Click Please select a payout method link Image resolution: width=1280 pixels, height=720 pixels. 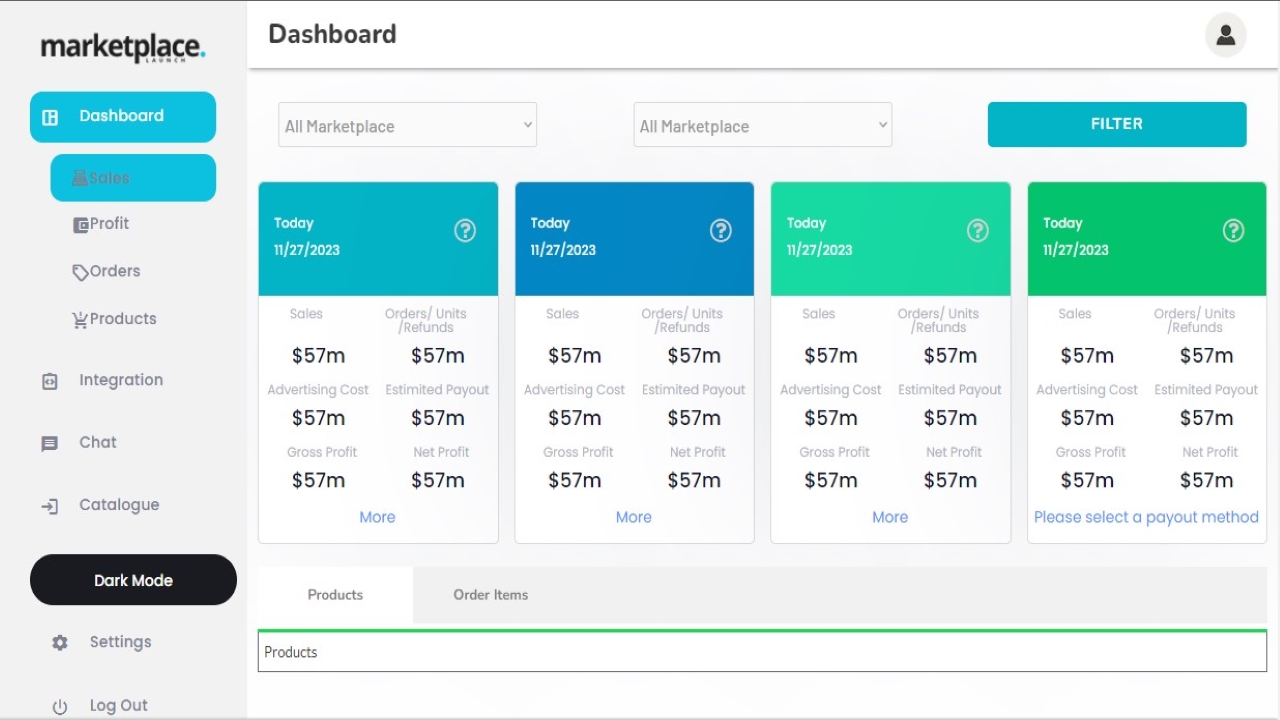coord(1146,517)
